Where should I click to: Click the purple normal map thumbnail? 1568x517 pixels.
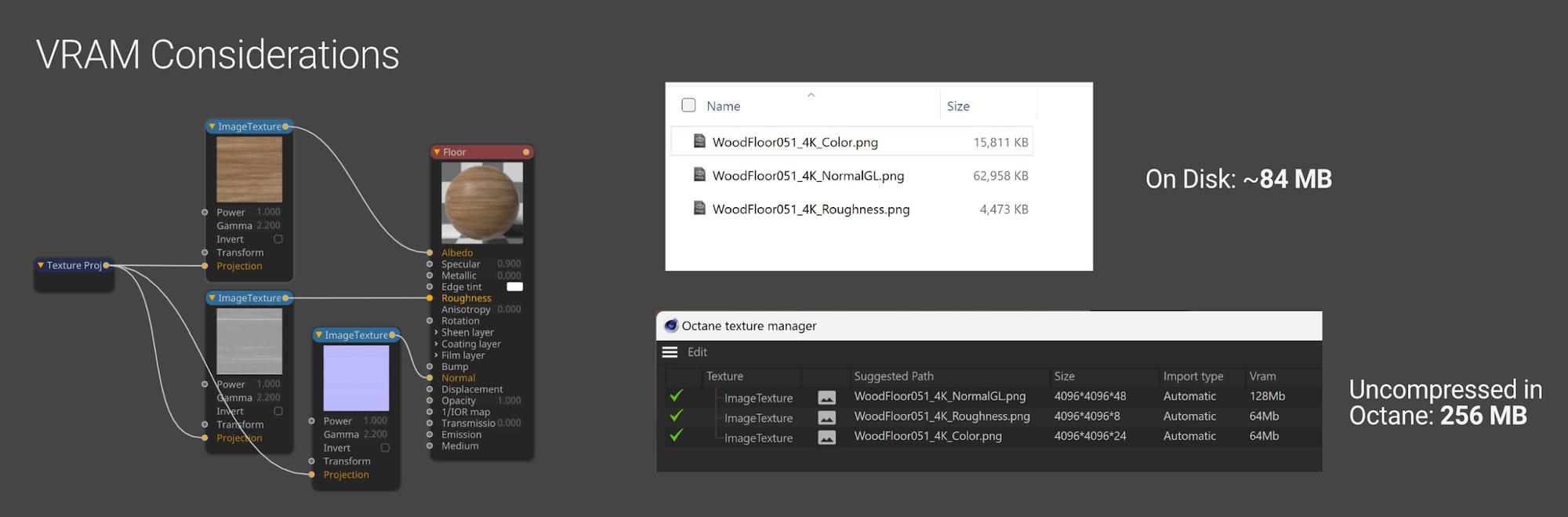(356, 378)
